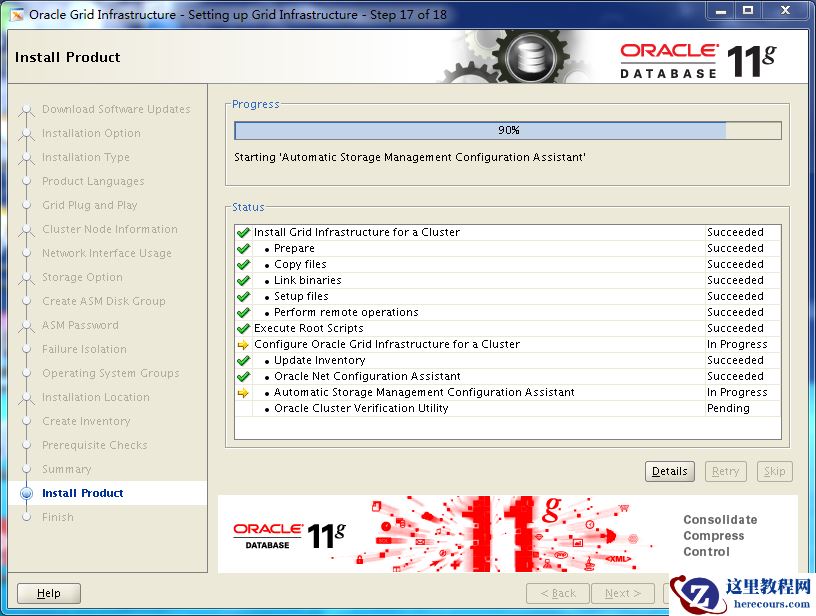Click the yellow arrow beside Configure Oracle Grid Infrastructure

243,344
